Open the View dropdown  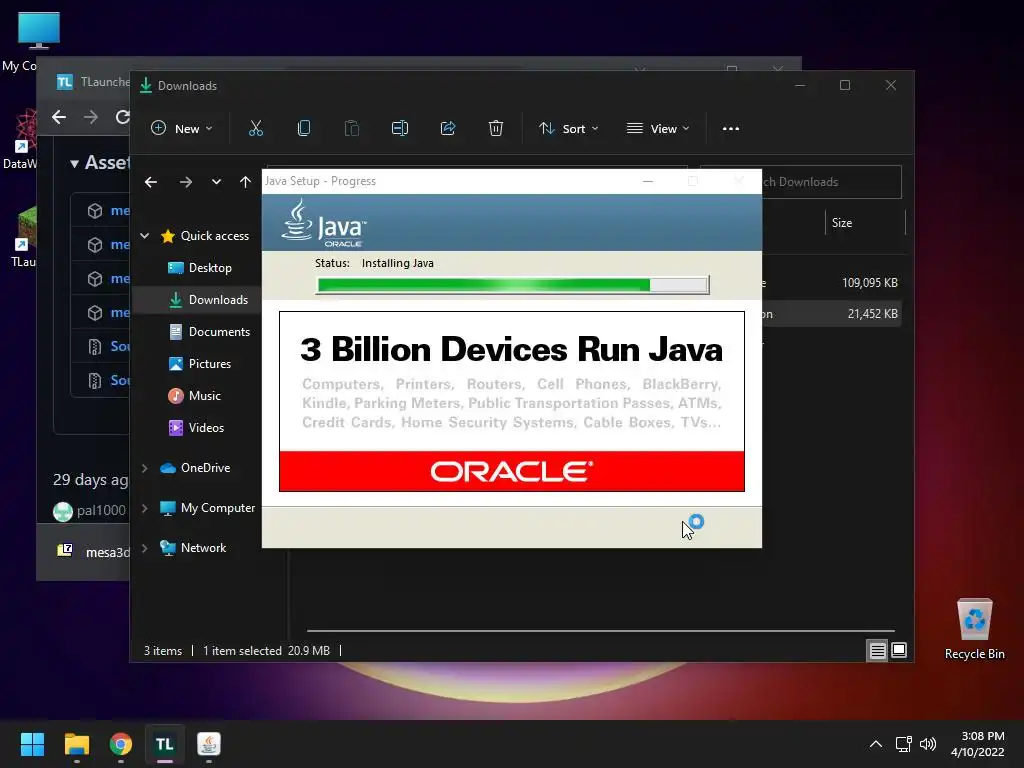tap(658, 129)
